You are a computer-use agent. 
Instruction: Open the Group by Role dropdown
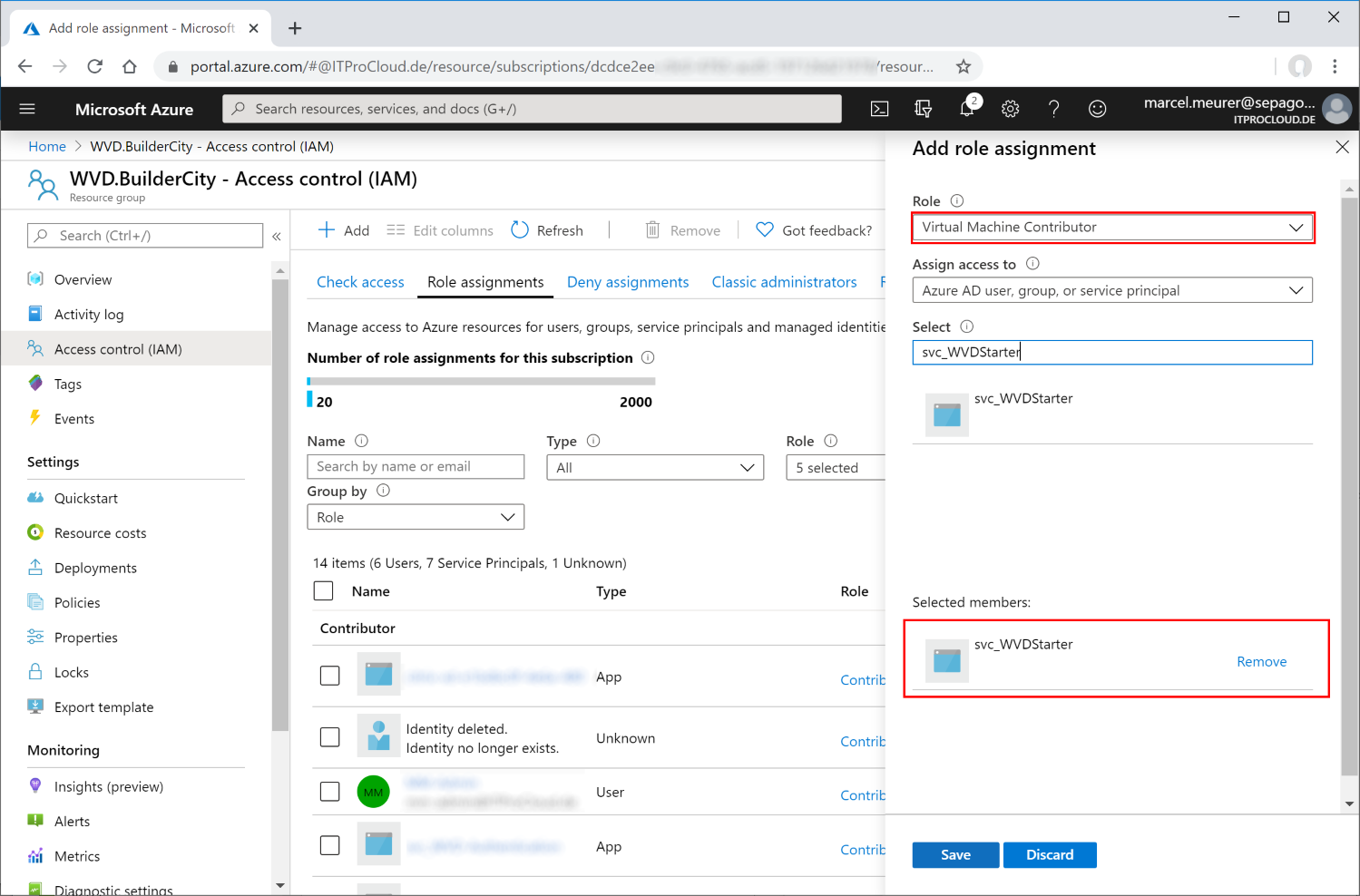(x=416, y=517)
